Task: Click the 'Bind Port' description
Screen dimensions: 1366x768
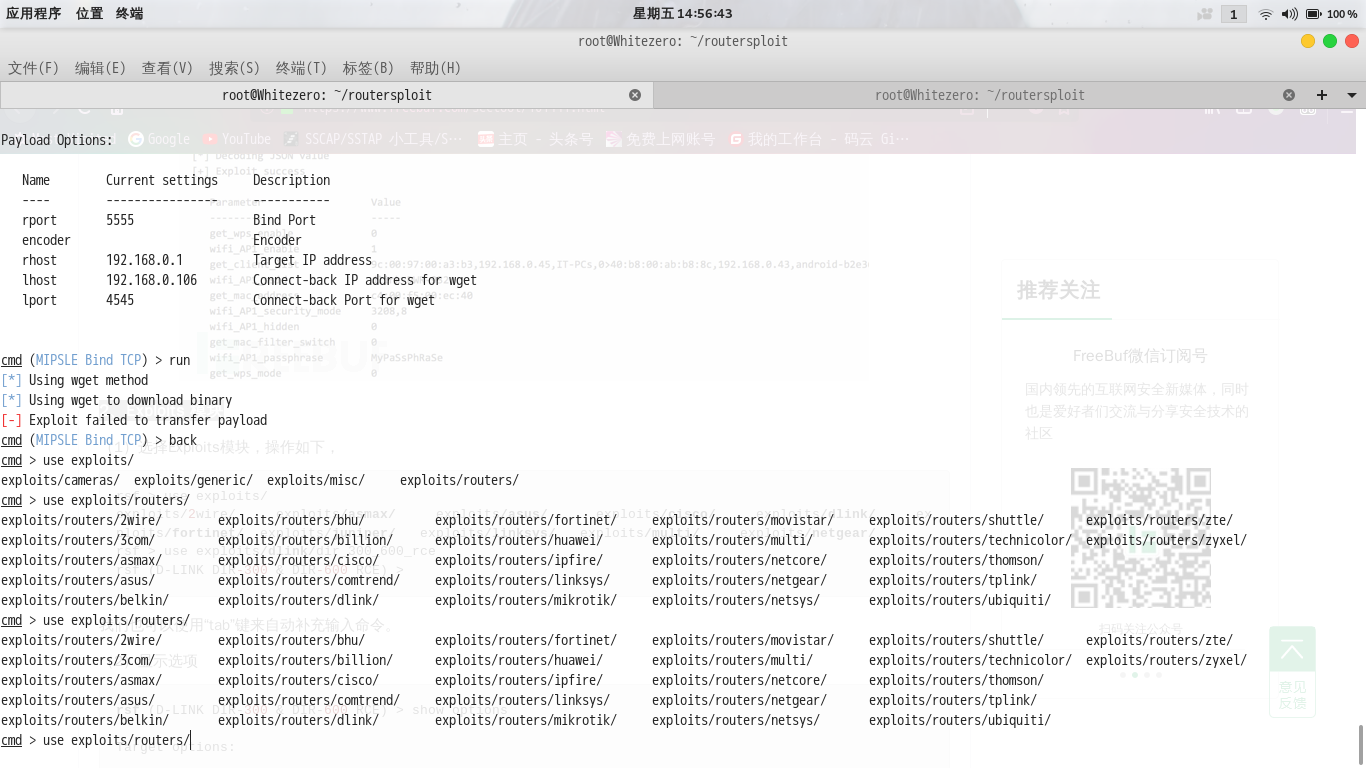Action: [284, 220]
